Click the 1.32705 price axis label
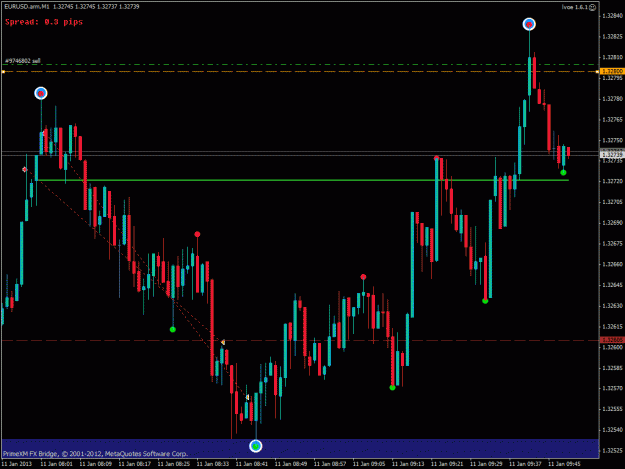The width and height of the screenshot is (625, 469). [x=613, y=202]
